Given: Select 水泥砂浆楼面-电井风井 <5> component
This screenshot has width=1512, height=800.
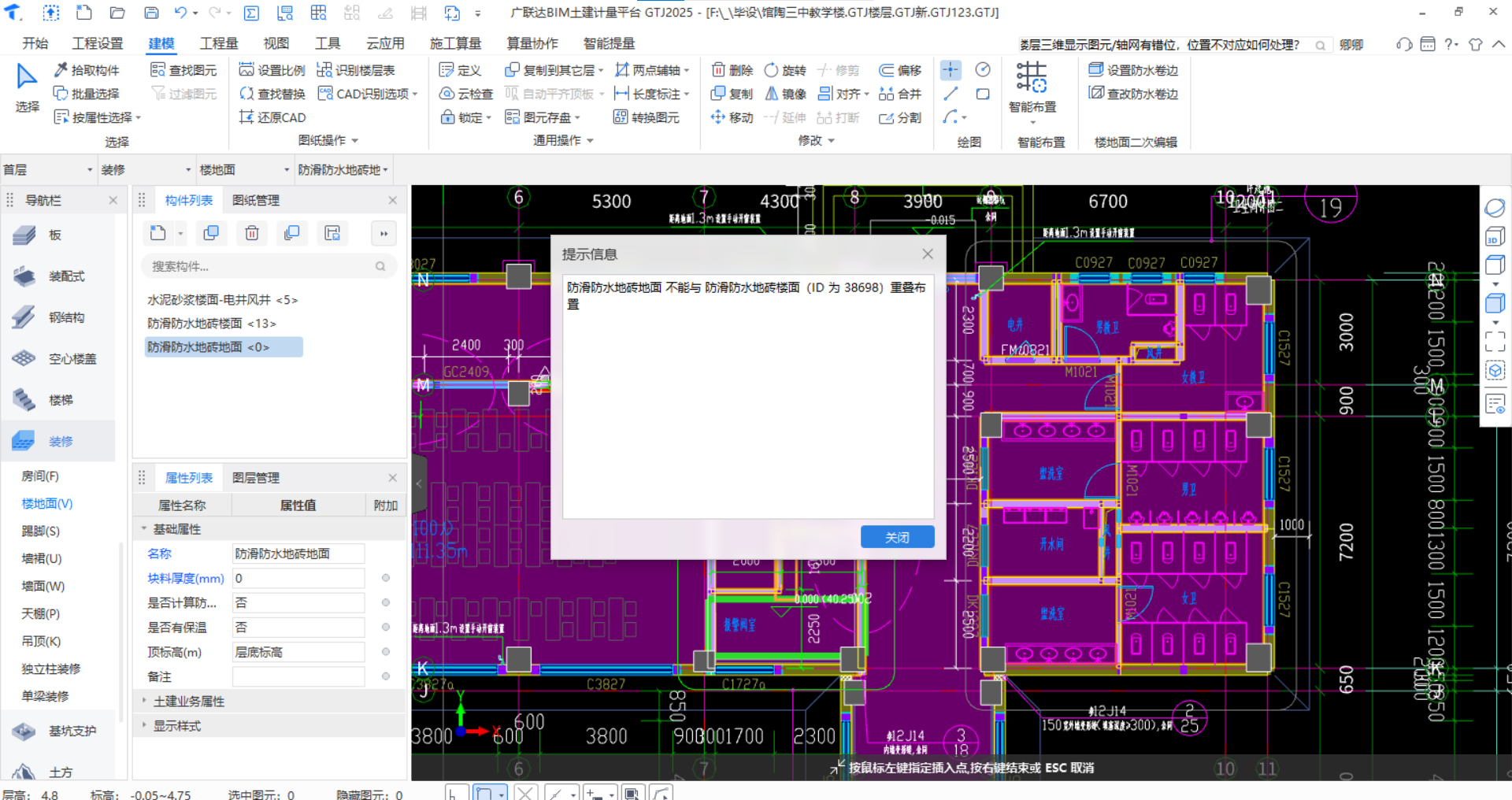Looking at the screenshot, I should (x=222, y=300).
